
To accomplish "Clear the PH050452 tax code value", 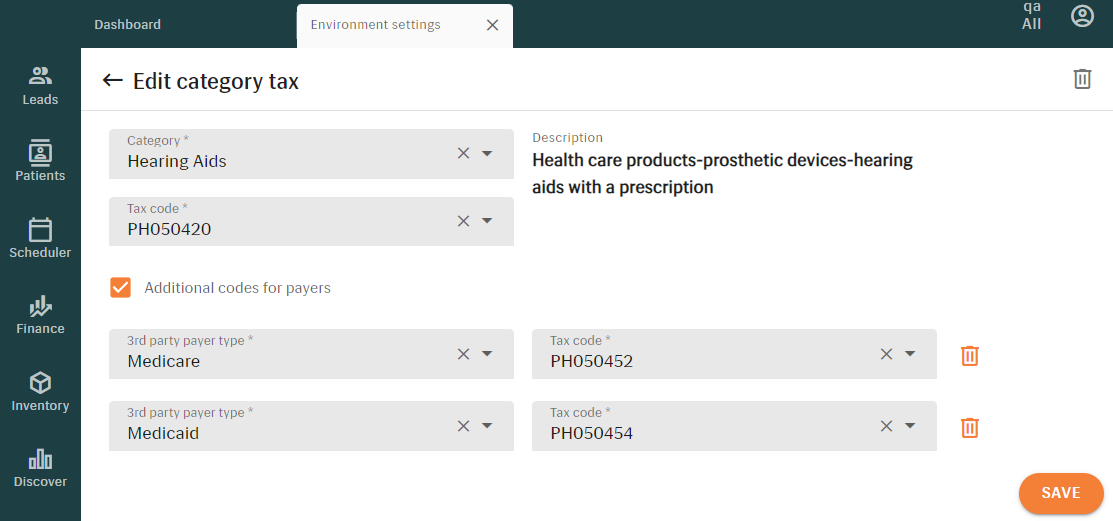I will (887, 353).
